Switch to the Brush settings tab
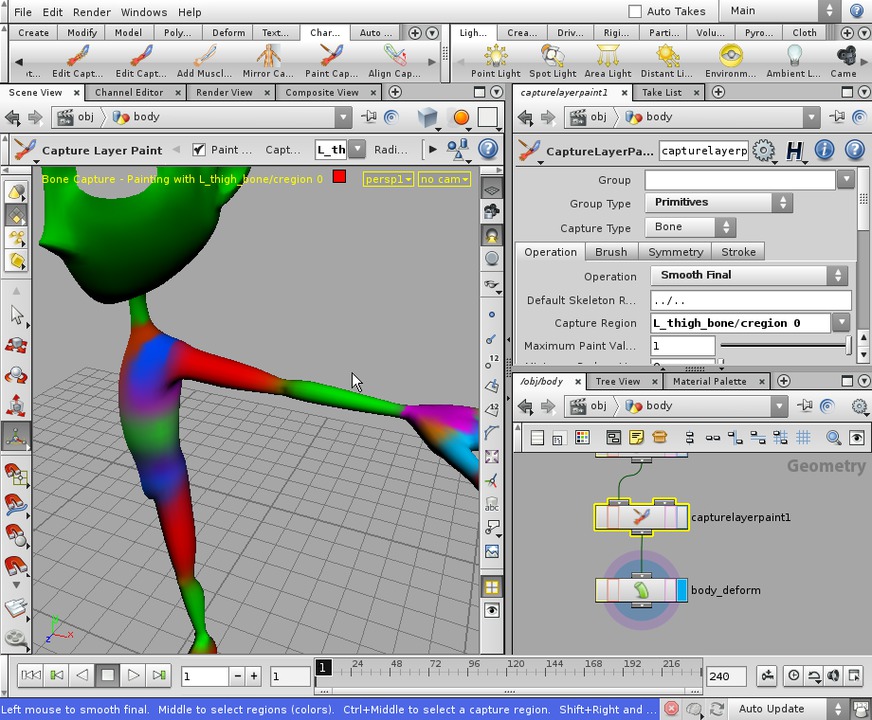The height and width of the screenshot is (720, 872). (x=611, y=252)
